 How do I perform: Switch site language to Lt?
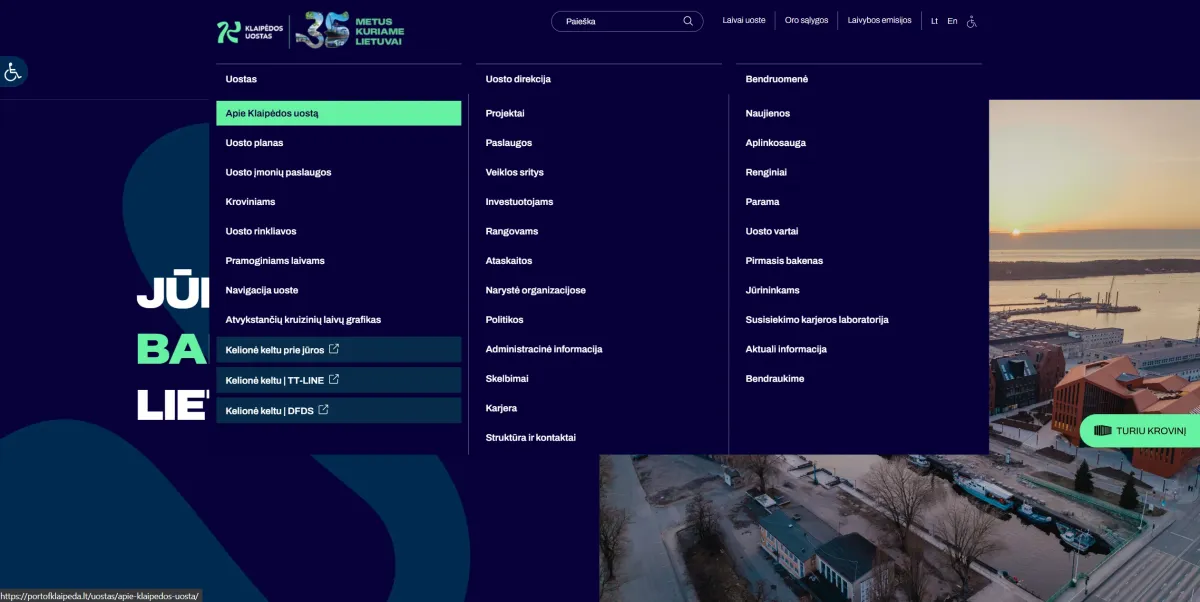click(x=934, y=21)
